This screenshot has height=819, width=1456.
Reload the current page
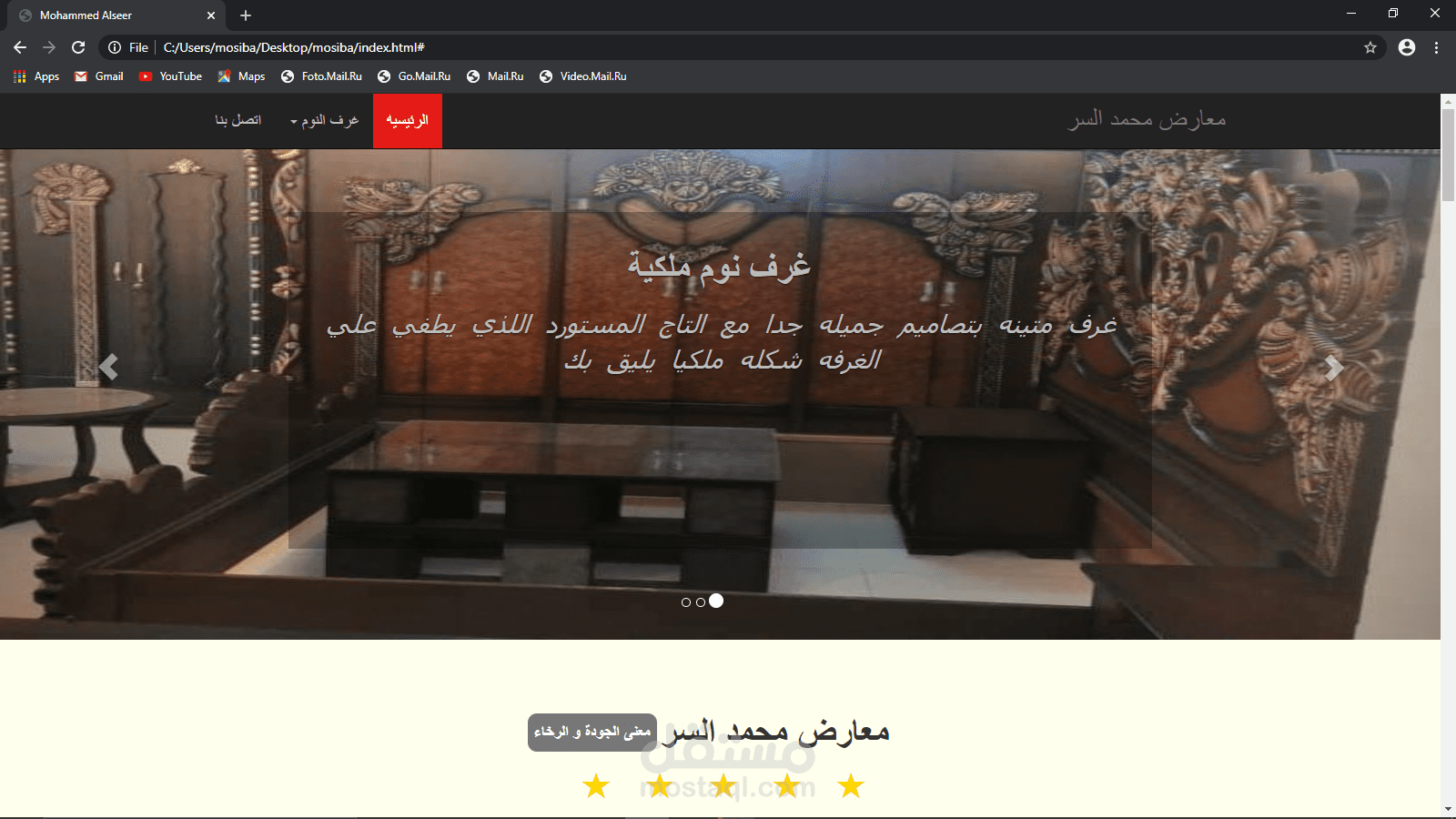tap(80, 46)
